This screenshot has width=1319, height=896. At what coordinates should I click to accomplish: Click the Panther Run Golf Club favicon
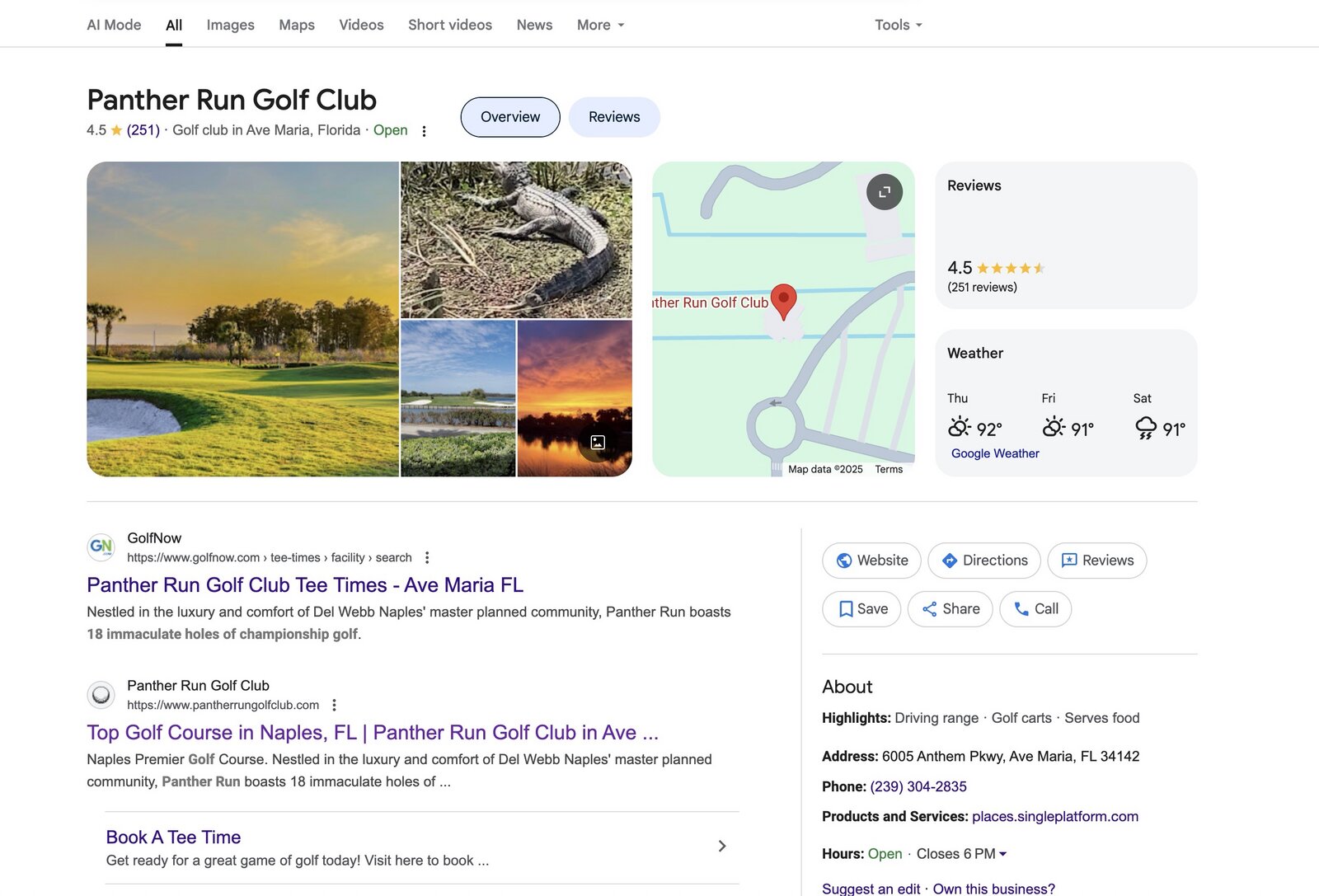point(101,695)
